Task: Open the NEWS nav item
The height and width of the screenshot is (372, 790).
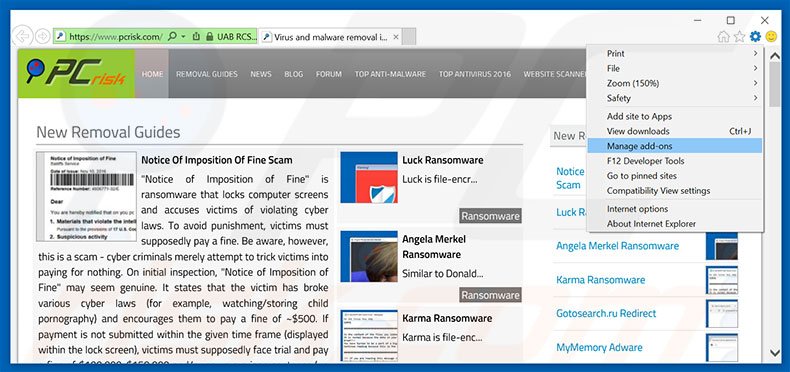Action: tap(260, 74)
